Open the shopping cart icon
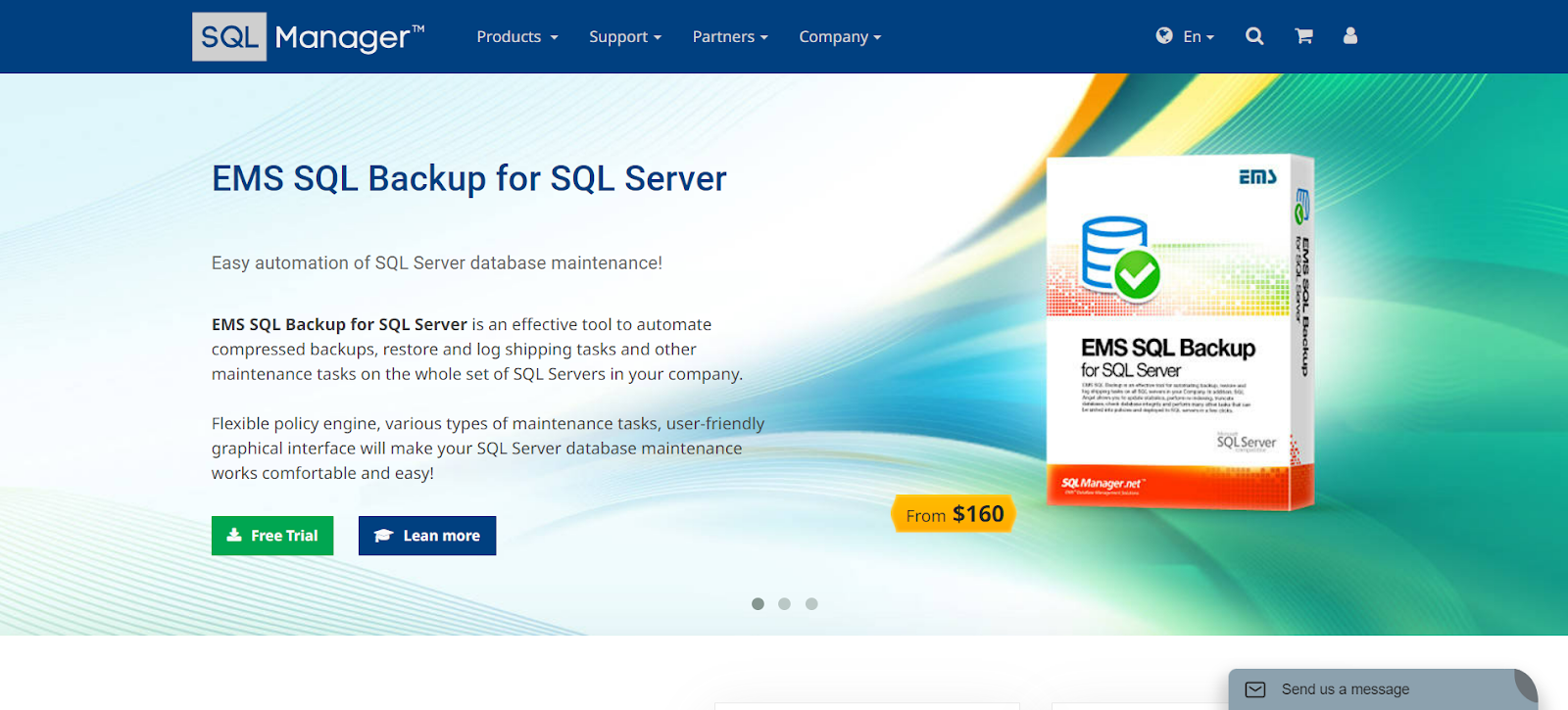The width and height of the screenshot is (1568, 710). (x=1303, y=36)
